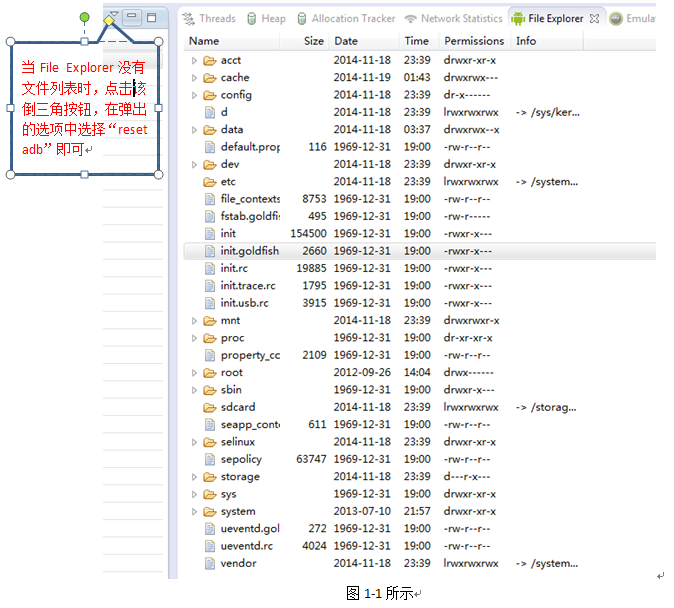
Task: Click the data folder icon
Action: point(209,130)
